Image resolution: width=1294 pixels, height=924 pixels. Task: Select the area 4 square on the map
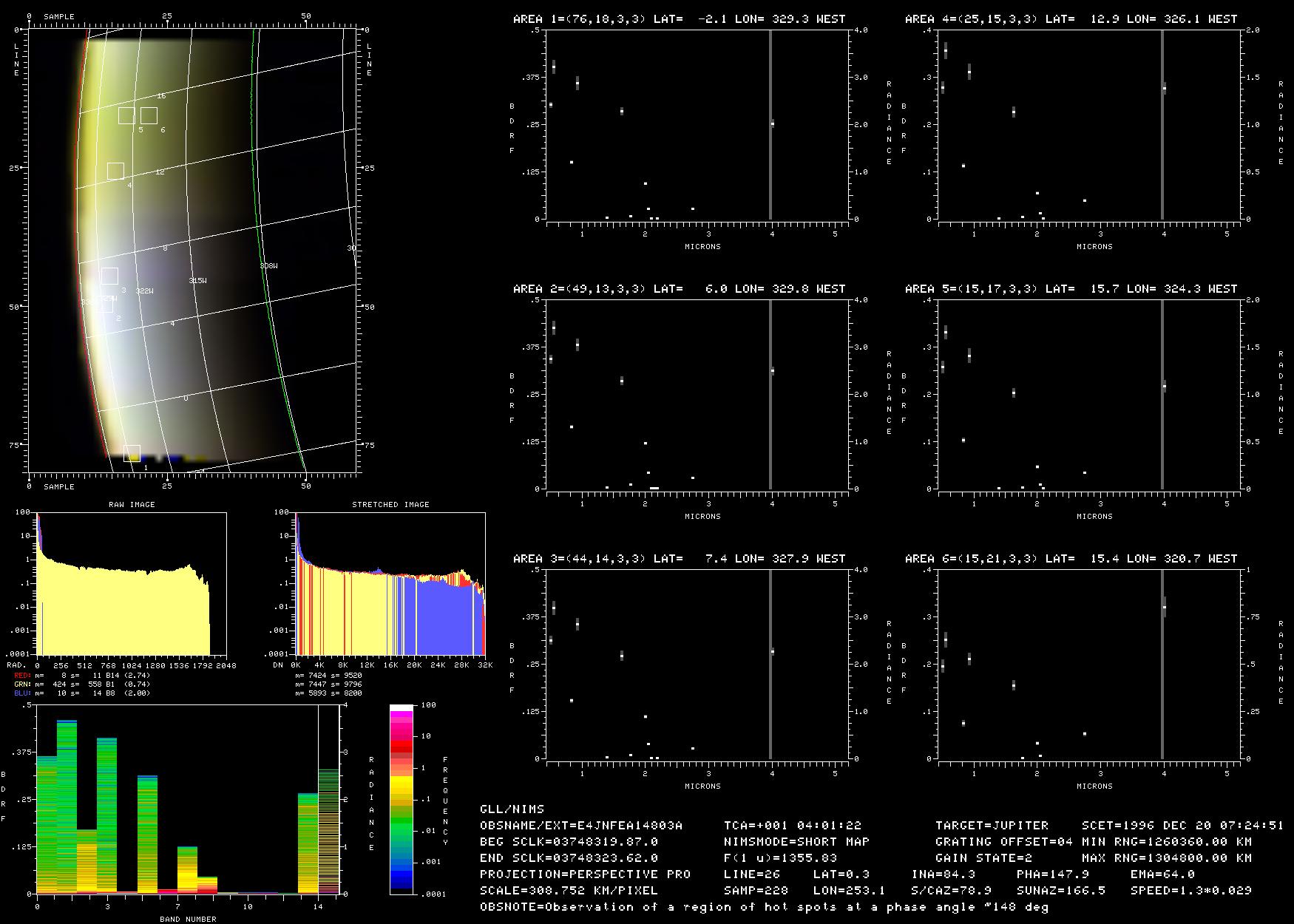coord(115,171)
